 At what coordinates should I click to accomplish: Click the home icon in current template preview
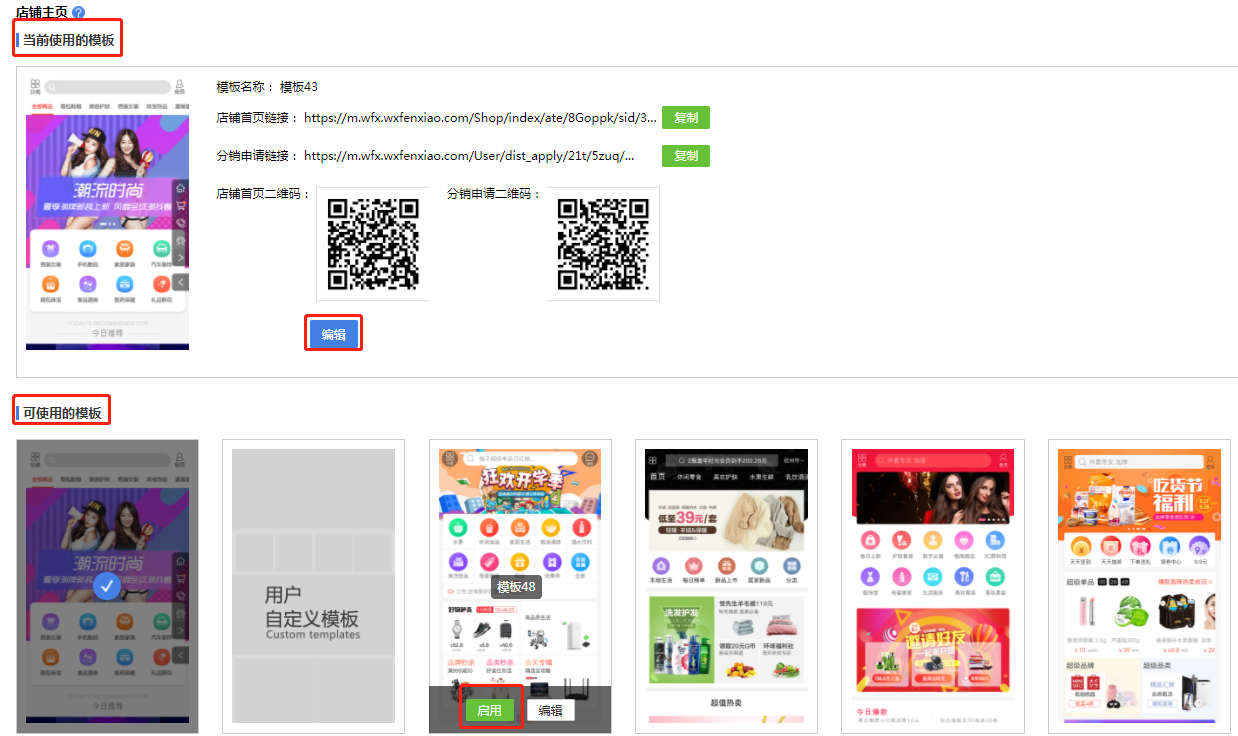pos(181,189)
